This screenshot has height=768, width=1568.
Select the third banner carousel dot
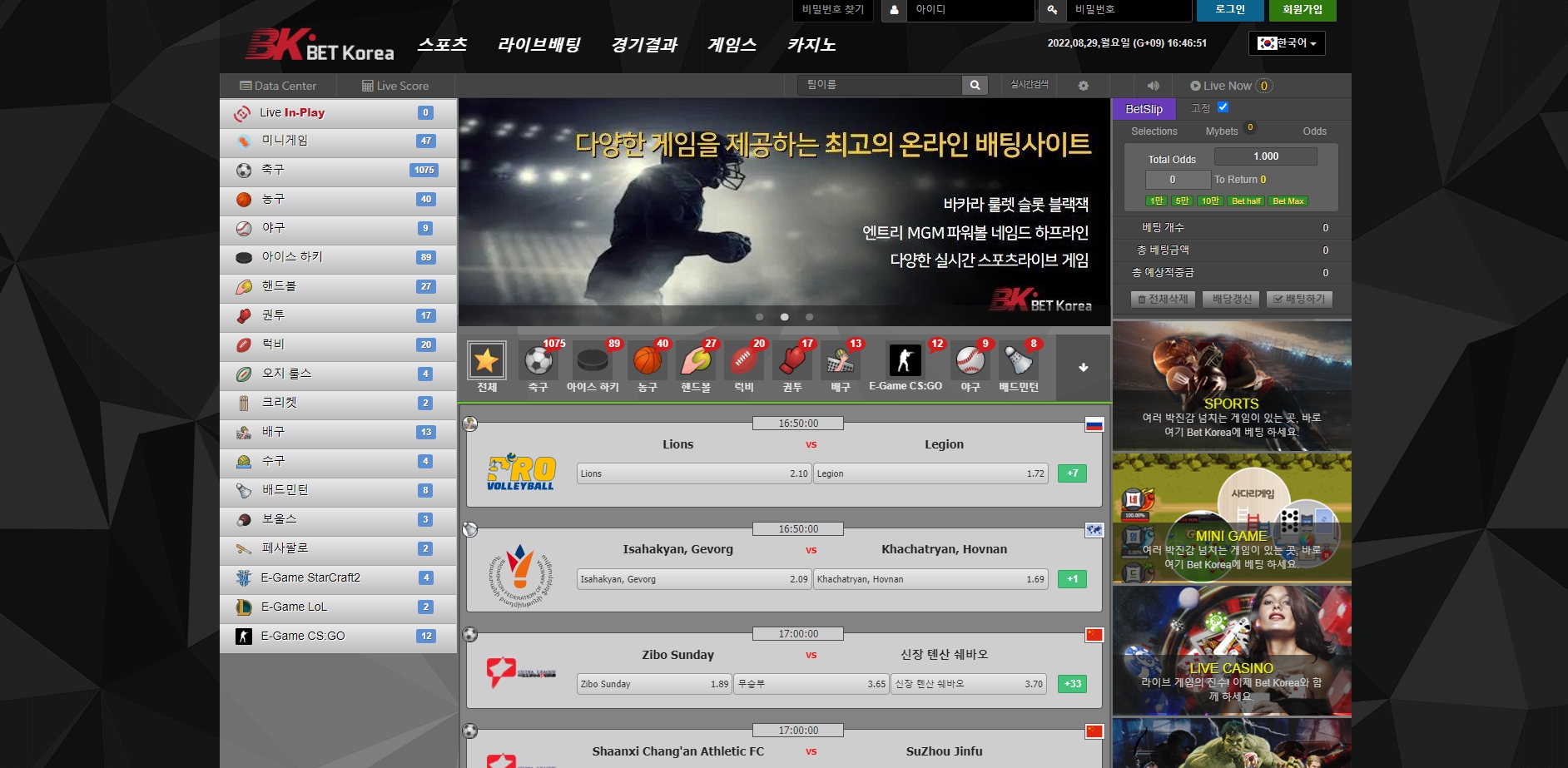tap(809, 317)
